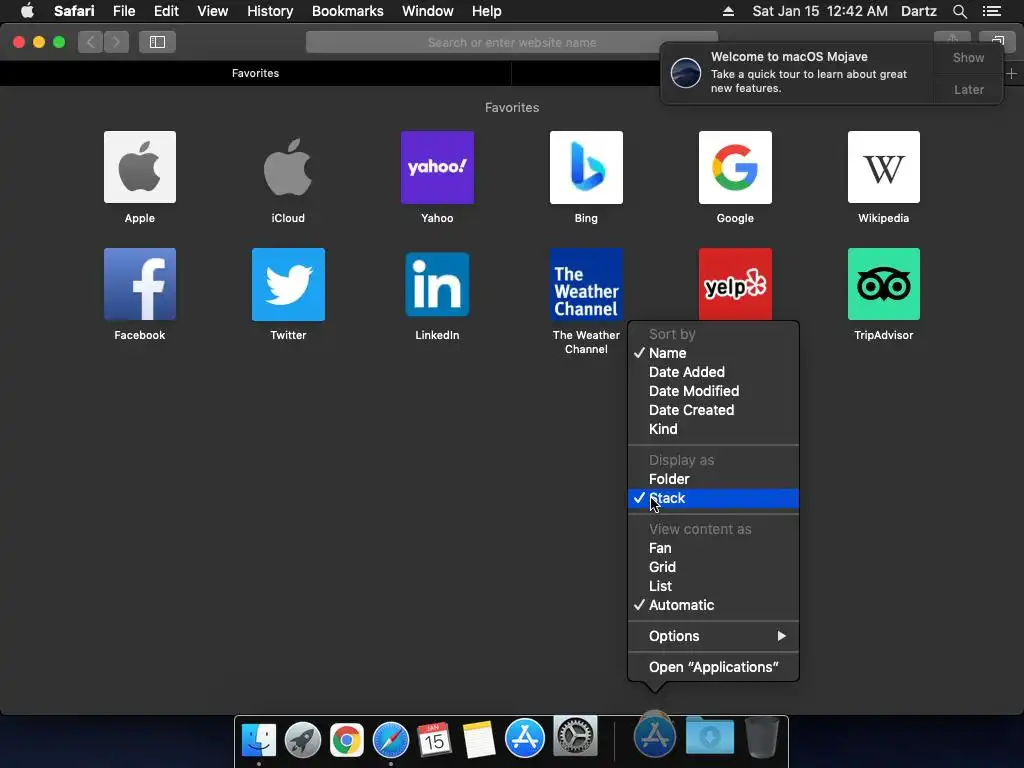1024x768 pixels.
Task: Open a new tab with plus button
Action: (x=1012, y=73)
